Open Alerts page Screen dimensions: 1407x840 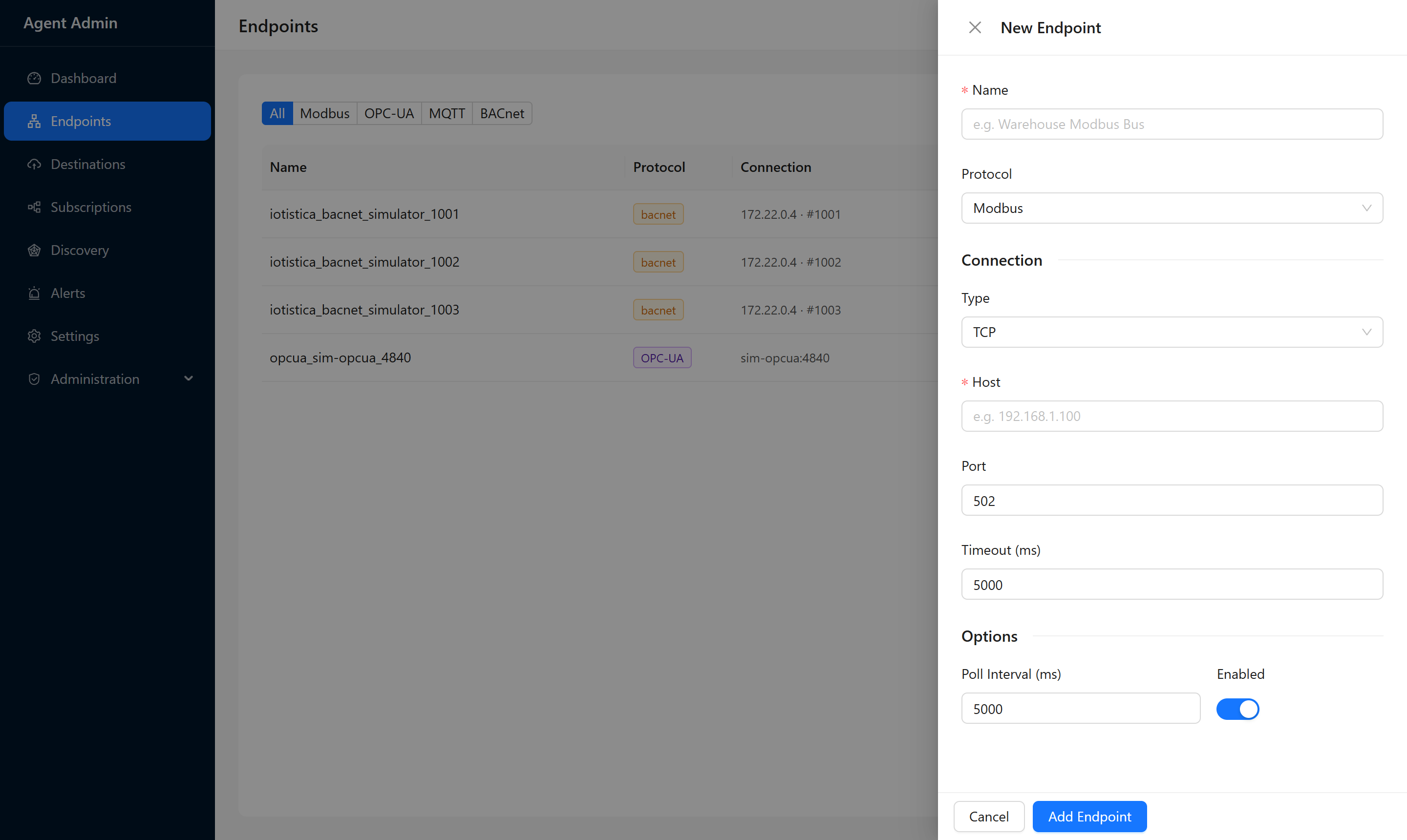coord(107,293)
